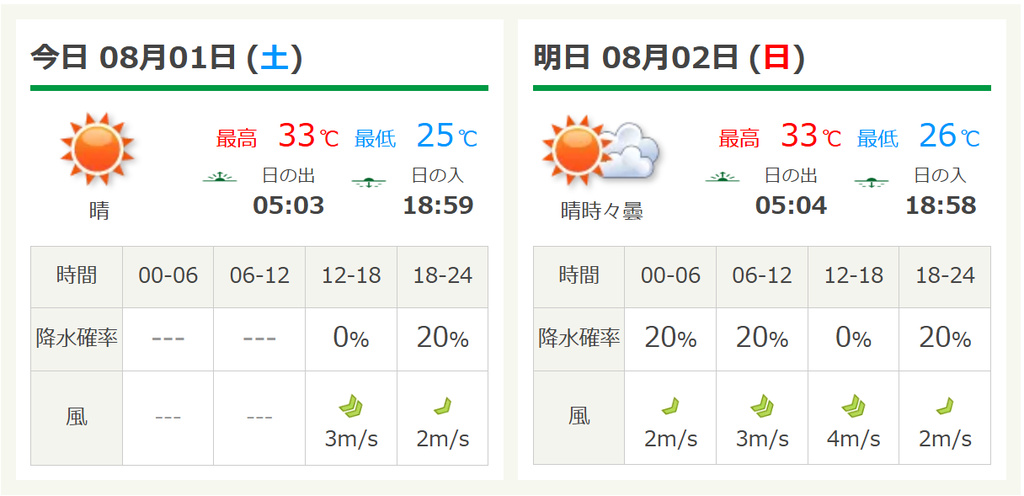
Task: Click the 晴時々曇 weather label
Action: [602, 210]
